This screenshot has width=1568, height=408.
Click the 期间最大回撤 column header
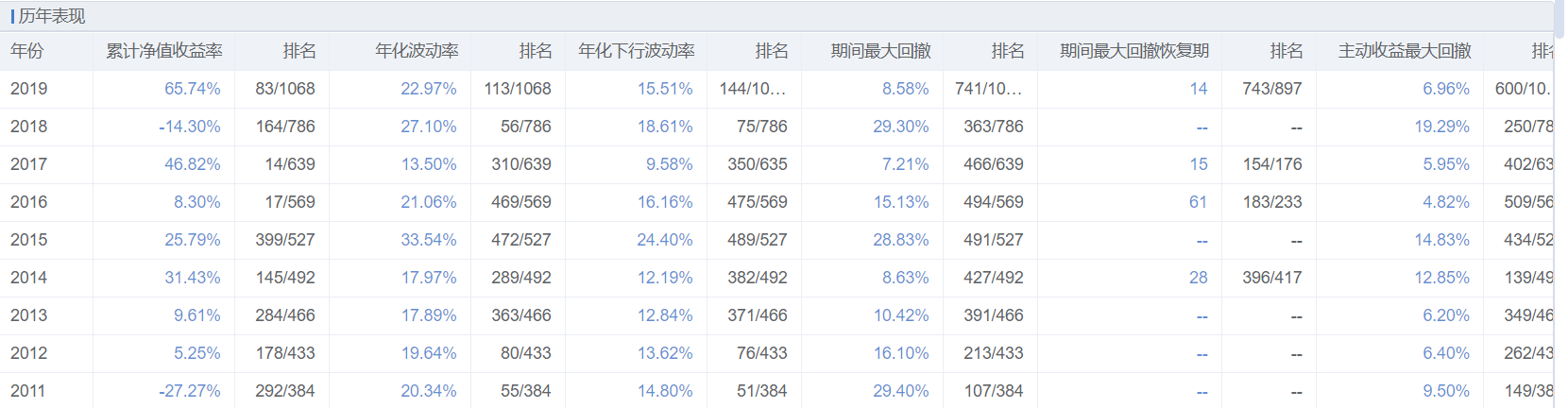880,51
